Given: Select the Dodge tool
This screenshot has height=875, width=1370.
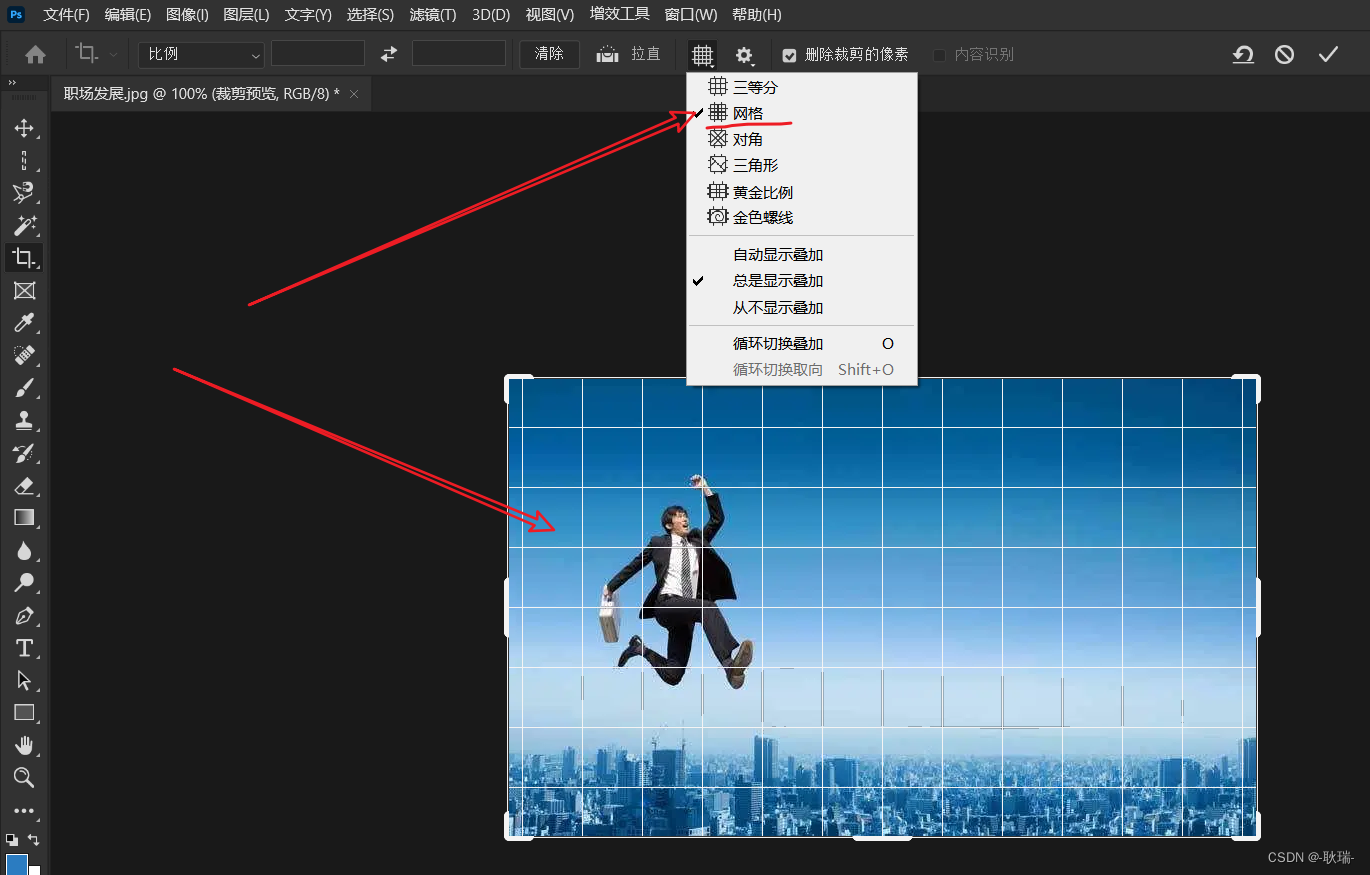Looking at the screenshot, I should pyautogui.click(x=24, y=582).
